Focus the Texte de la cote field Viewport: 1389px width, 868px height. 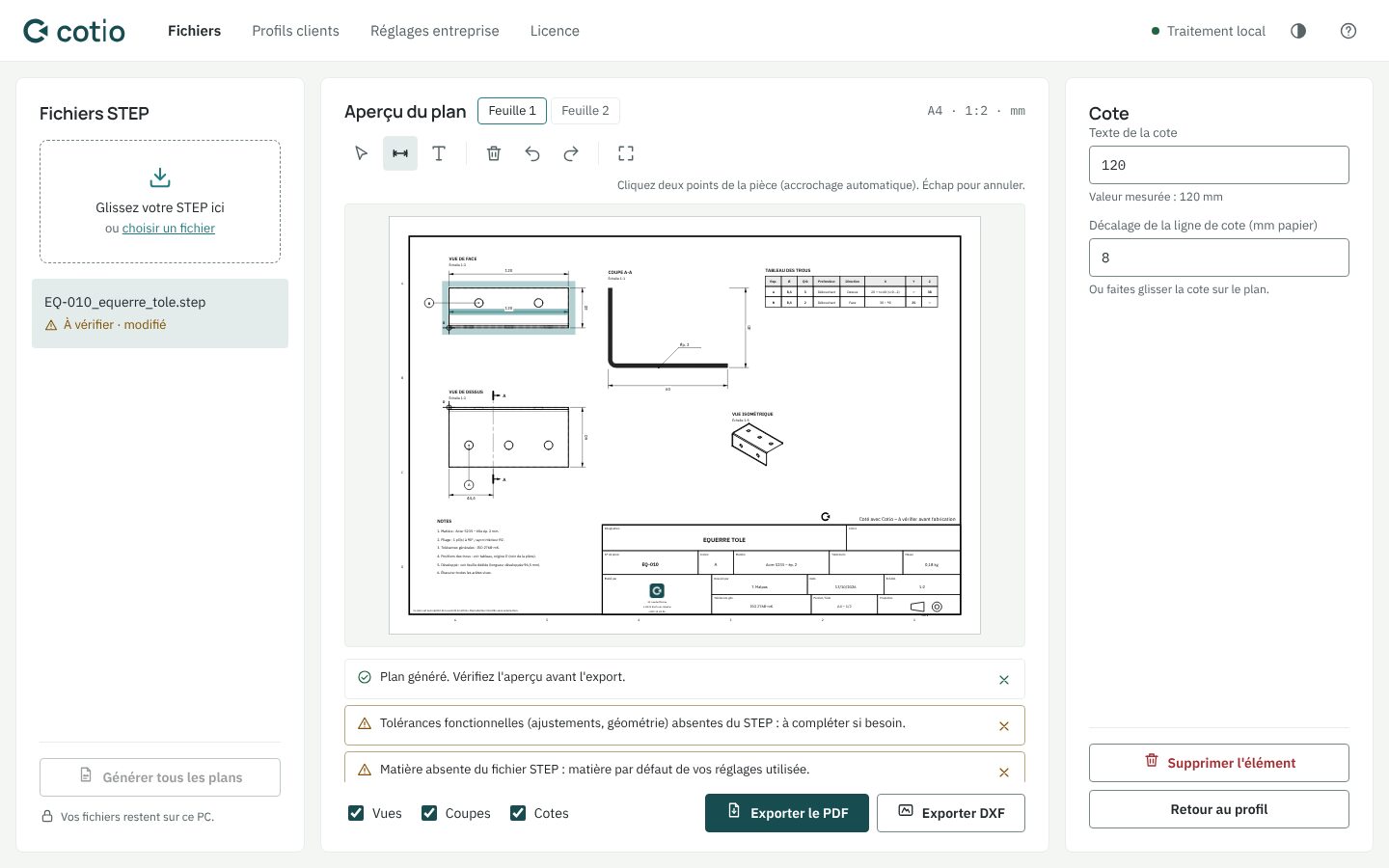coord(1219,165)
